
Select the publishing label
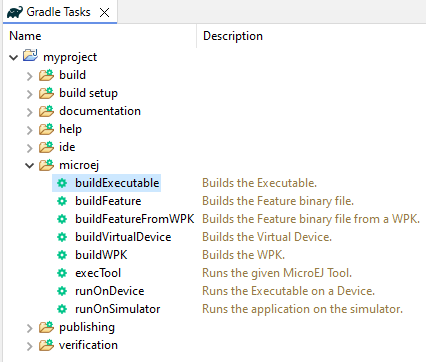pyautogui.click(x=87, y=327)
